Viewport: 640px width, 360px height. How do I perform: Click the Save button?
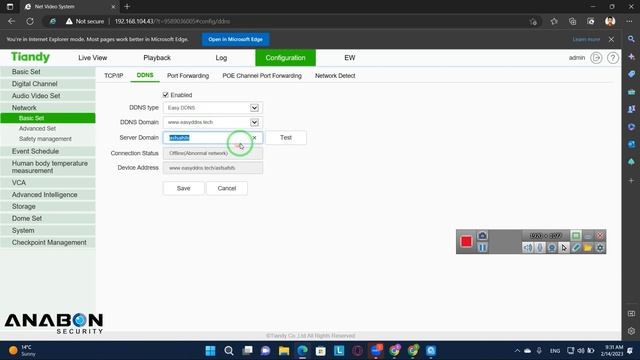pos(183,188)
